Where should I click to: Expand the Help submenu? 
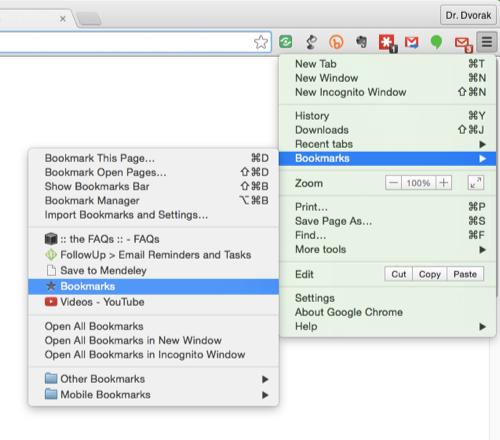click(387, 326)
